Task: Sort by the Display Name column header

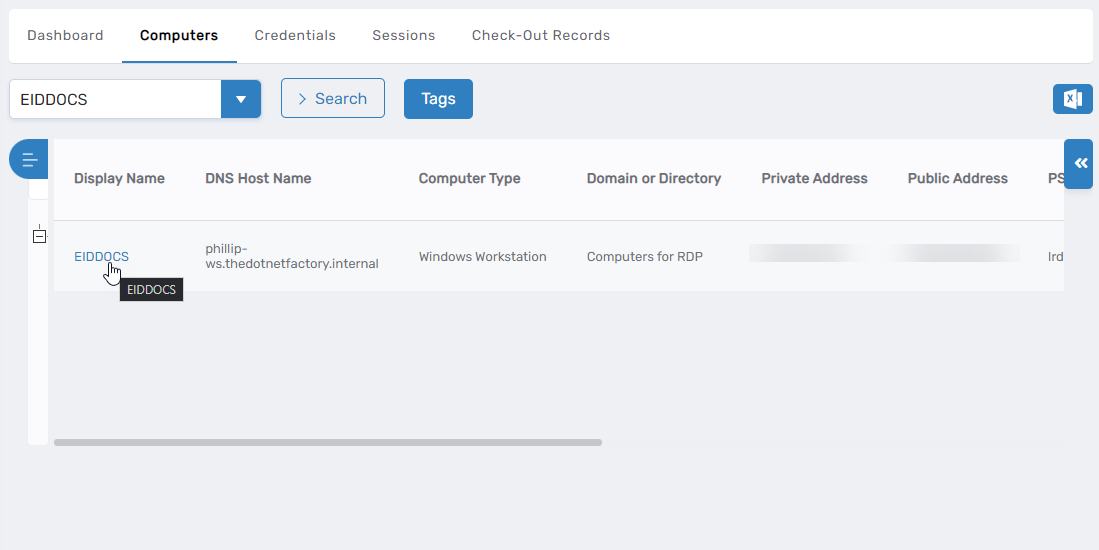Action: pos(119,179)
